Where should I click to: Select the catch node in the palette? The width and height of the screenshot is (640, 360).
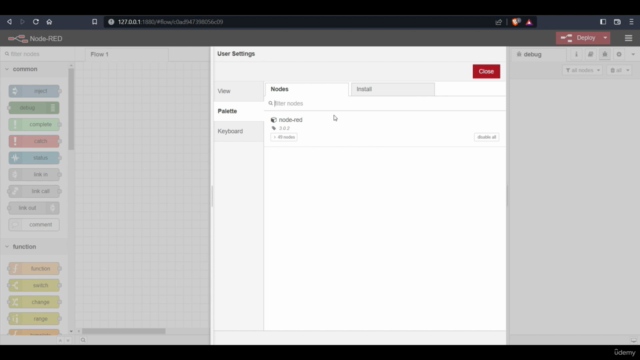[x=34, y=141]
